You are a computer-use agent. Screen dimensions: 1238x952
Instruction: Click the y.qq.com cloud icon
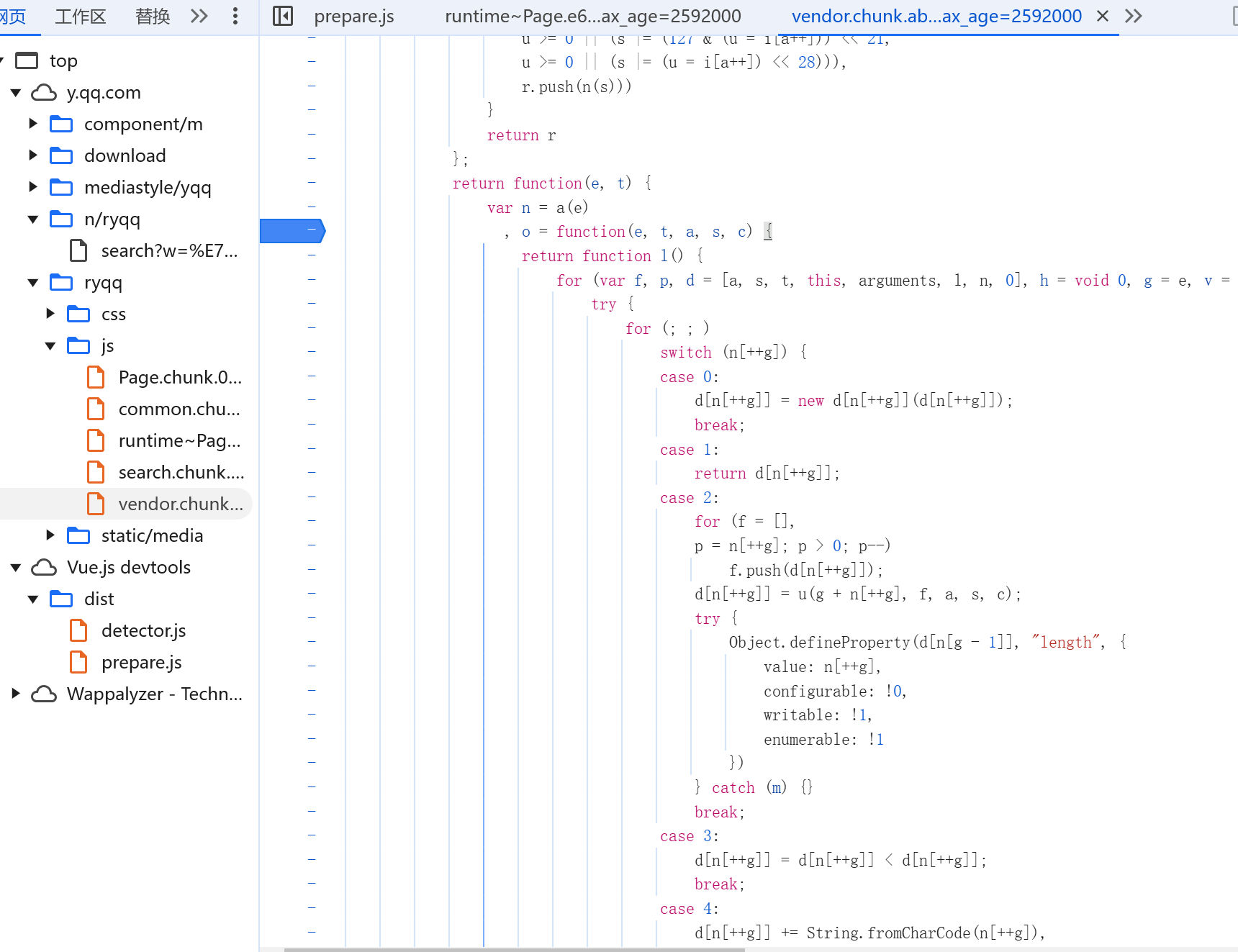pos(44,92)
